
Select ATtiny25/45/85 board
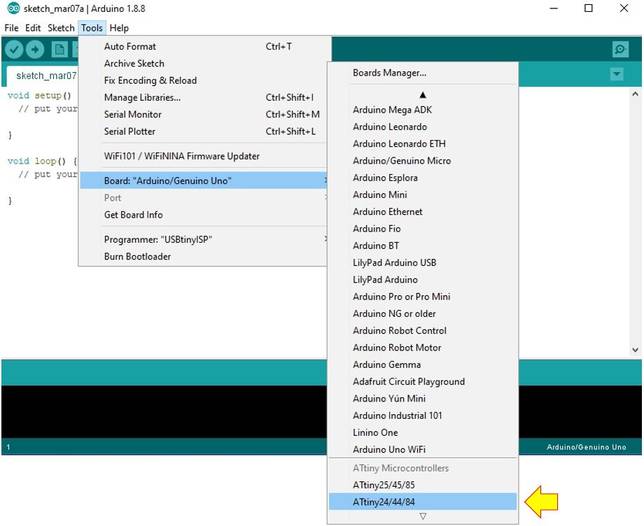pyautogui.click(x=423, y=485)
